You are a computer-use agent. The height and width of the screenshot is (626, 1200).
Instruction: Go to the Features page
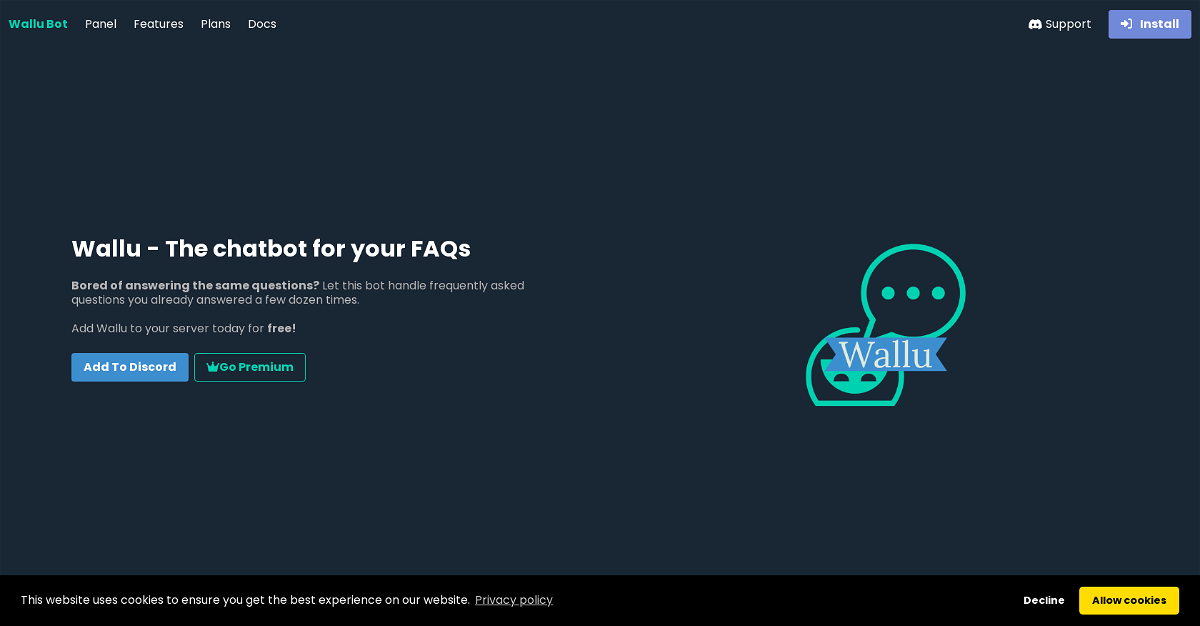(x=159, y=24)
